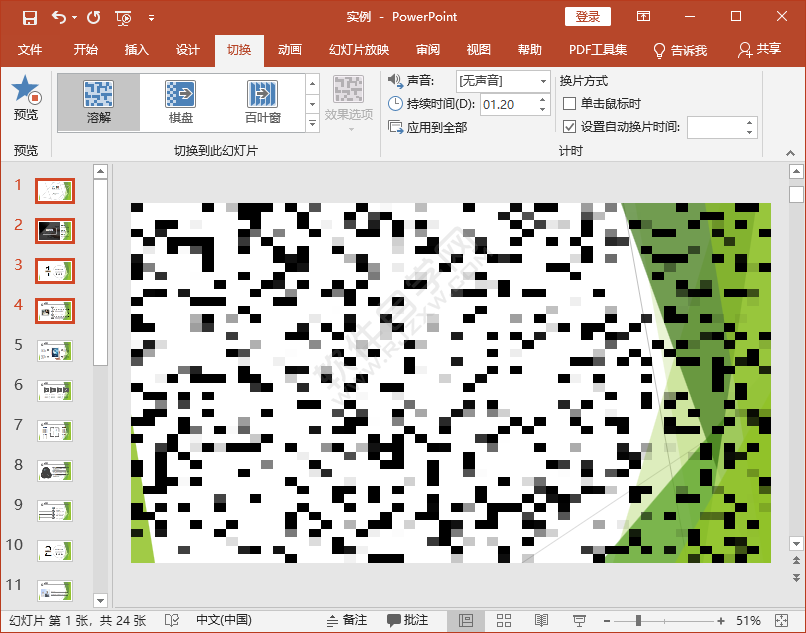The width and height of the screenshot is (806, 633).
Task: Select the 棋盘 (Checkerboard) transition icon
Action: point(180,94)
